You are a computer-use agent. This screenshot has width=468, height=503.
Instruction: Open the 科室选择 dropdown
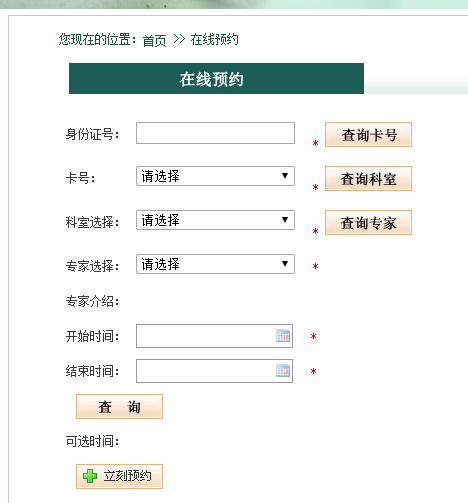pyautogui.click(x=215, y=220)
